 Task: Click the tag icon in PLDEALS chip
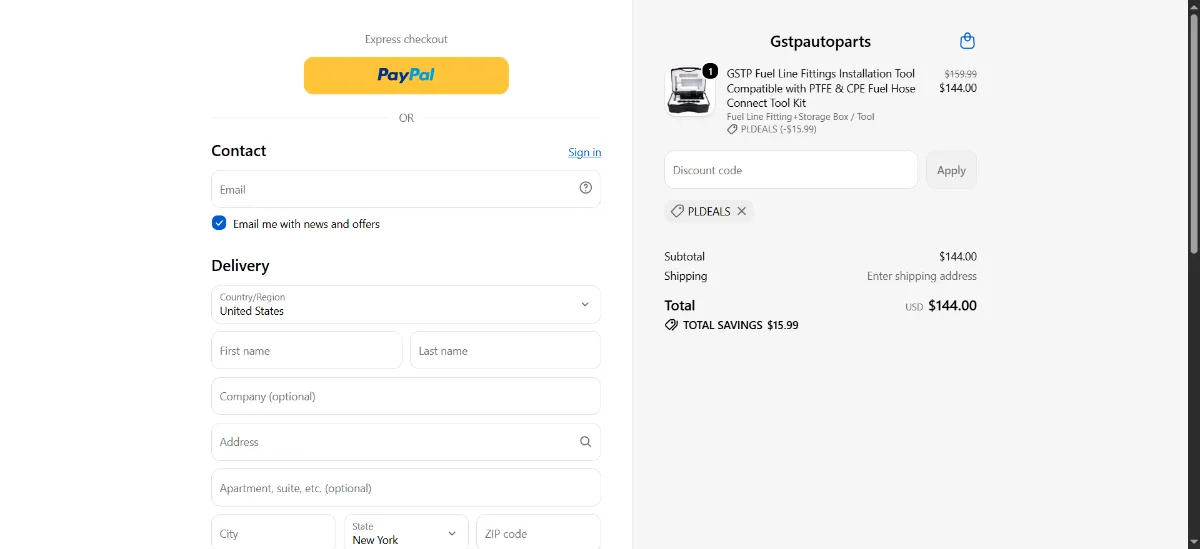(x=677, y=211)
